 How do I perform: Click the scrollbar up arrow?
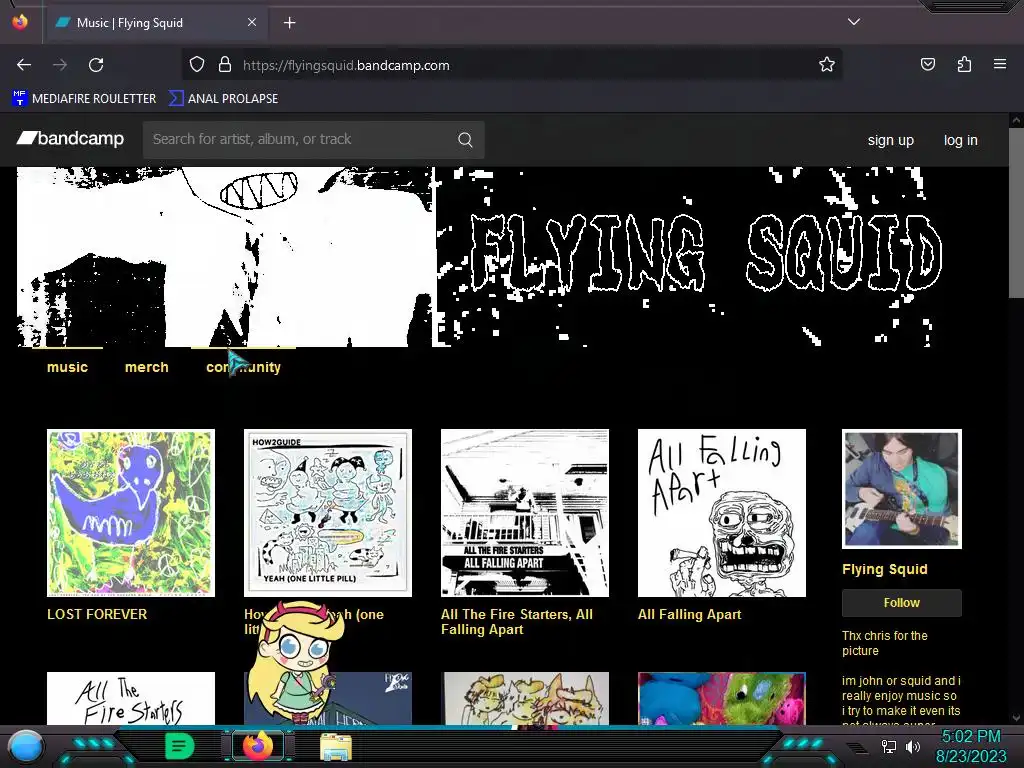pyautogui.click(x=1016, y=120)
